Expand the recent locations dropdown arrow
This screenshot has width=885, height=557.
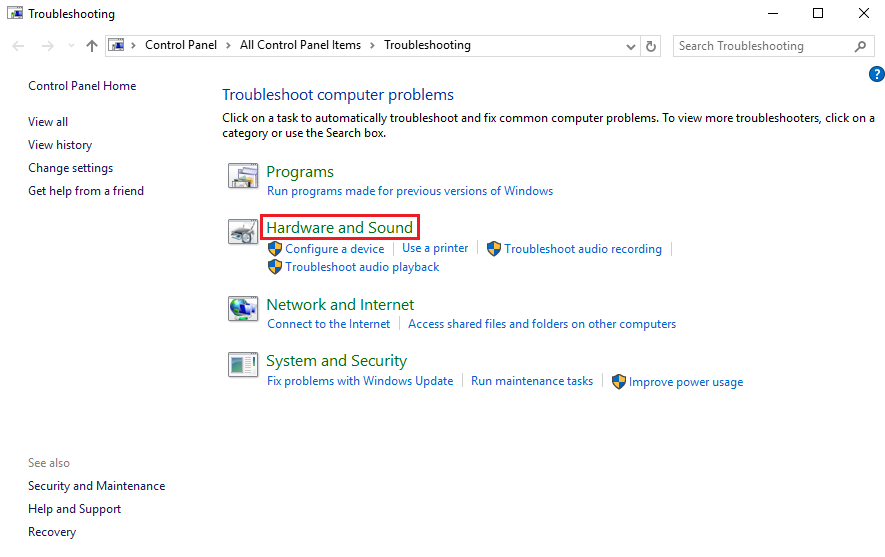click(x=71, y=46)
